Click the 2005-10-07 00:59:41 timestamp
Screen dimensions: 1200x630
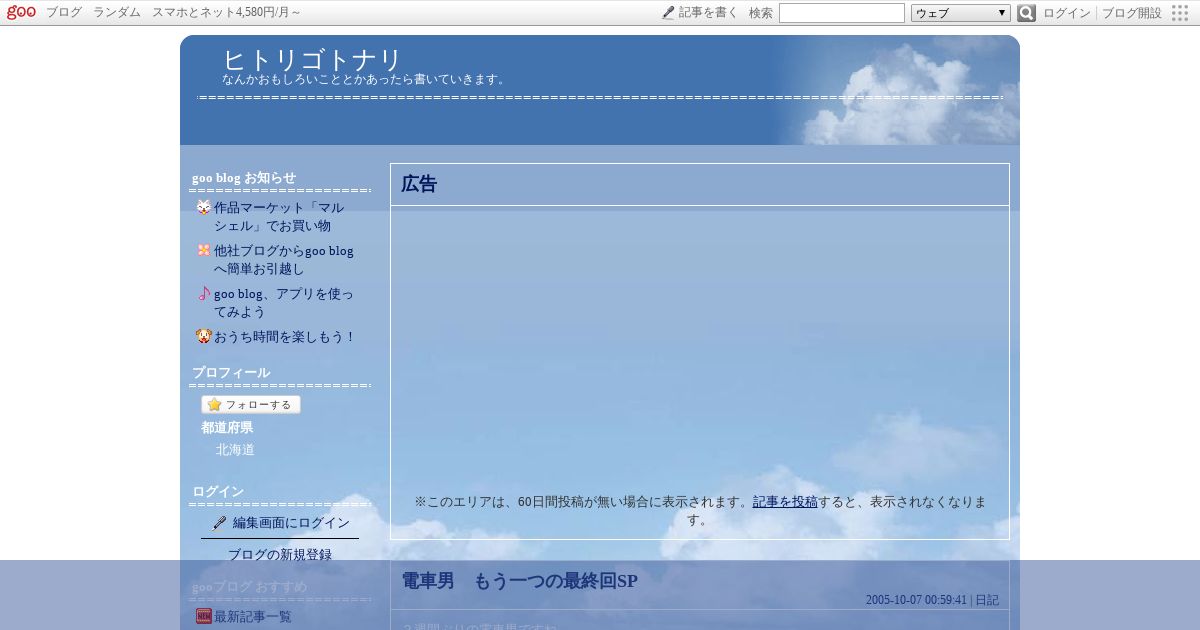(x=916, y=600)
